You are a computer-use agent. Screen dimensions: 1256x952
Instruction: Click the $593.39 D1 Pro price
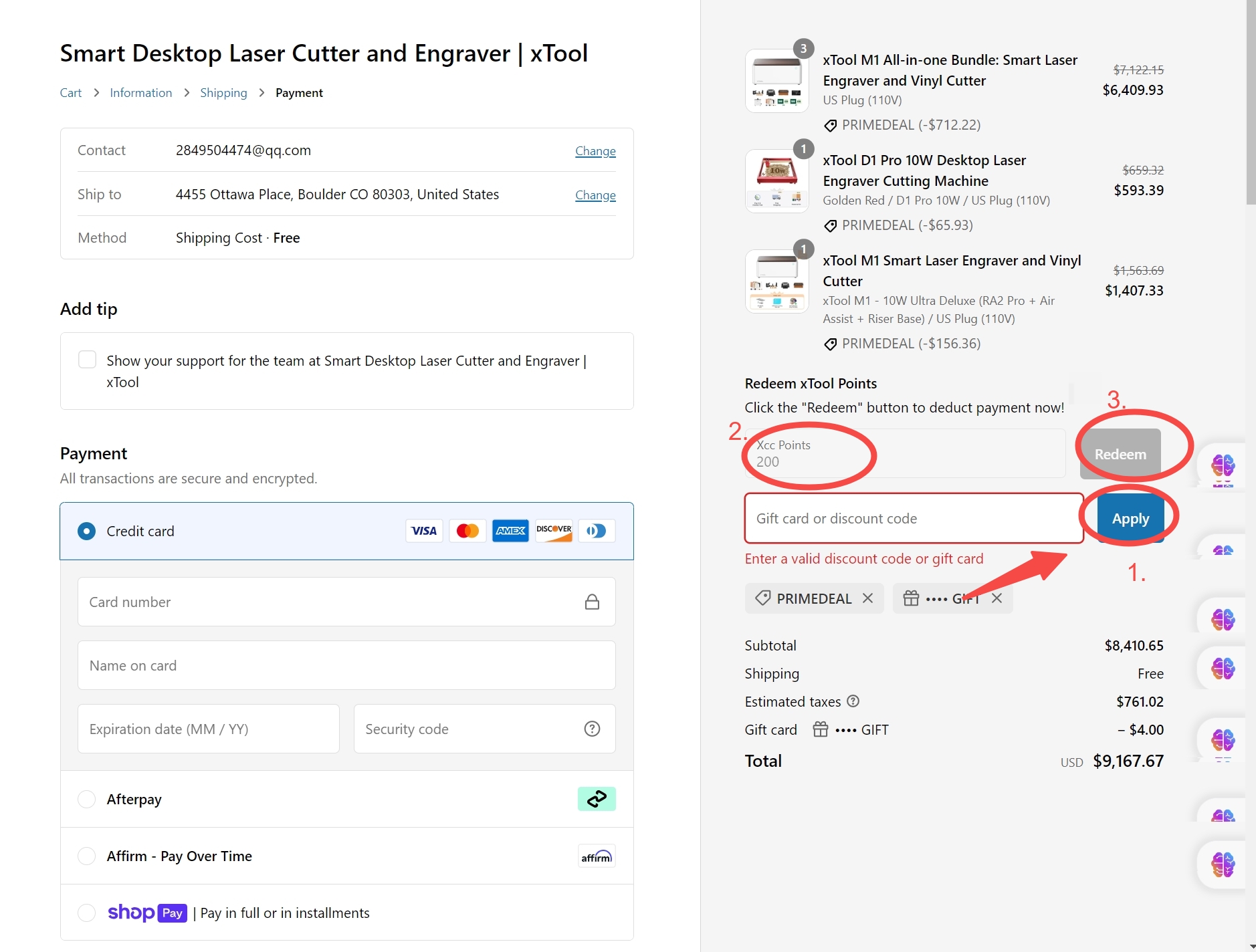tap(1138, 190)
